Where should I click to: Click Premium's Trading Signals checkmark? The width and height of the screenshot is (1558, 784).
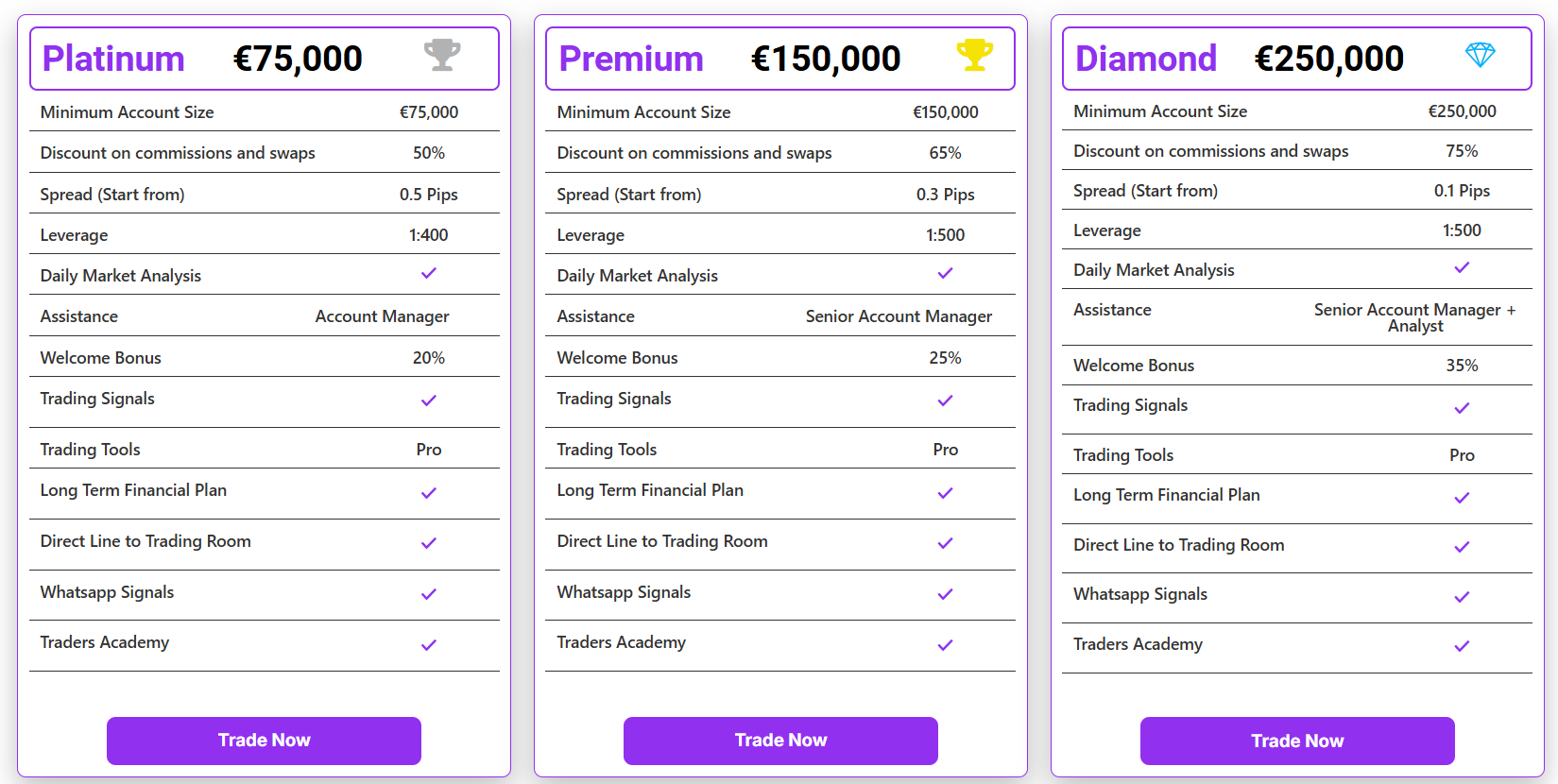[x=945, y=401]
